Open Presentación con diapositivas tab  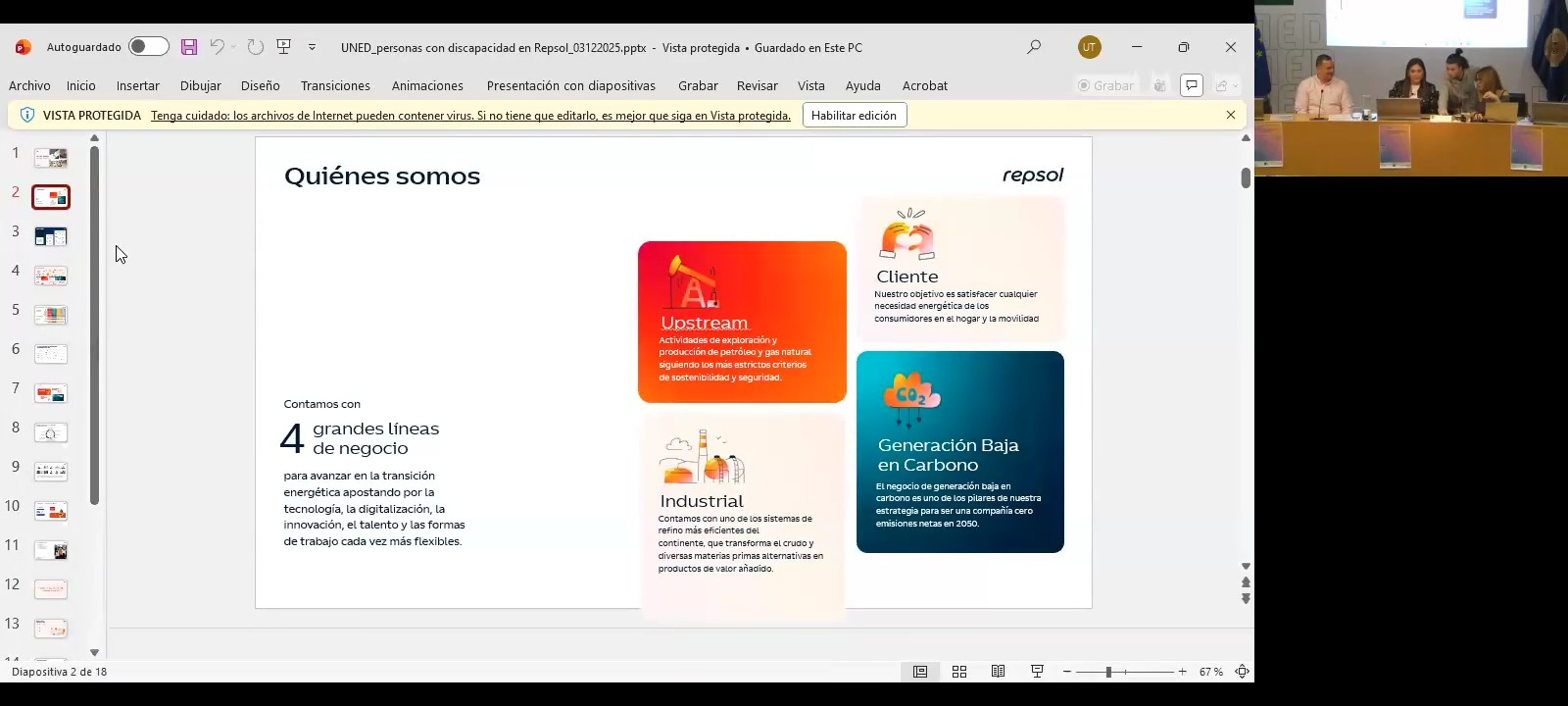[x=571, y=86]
